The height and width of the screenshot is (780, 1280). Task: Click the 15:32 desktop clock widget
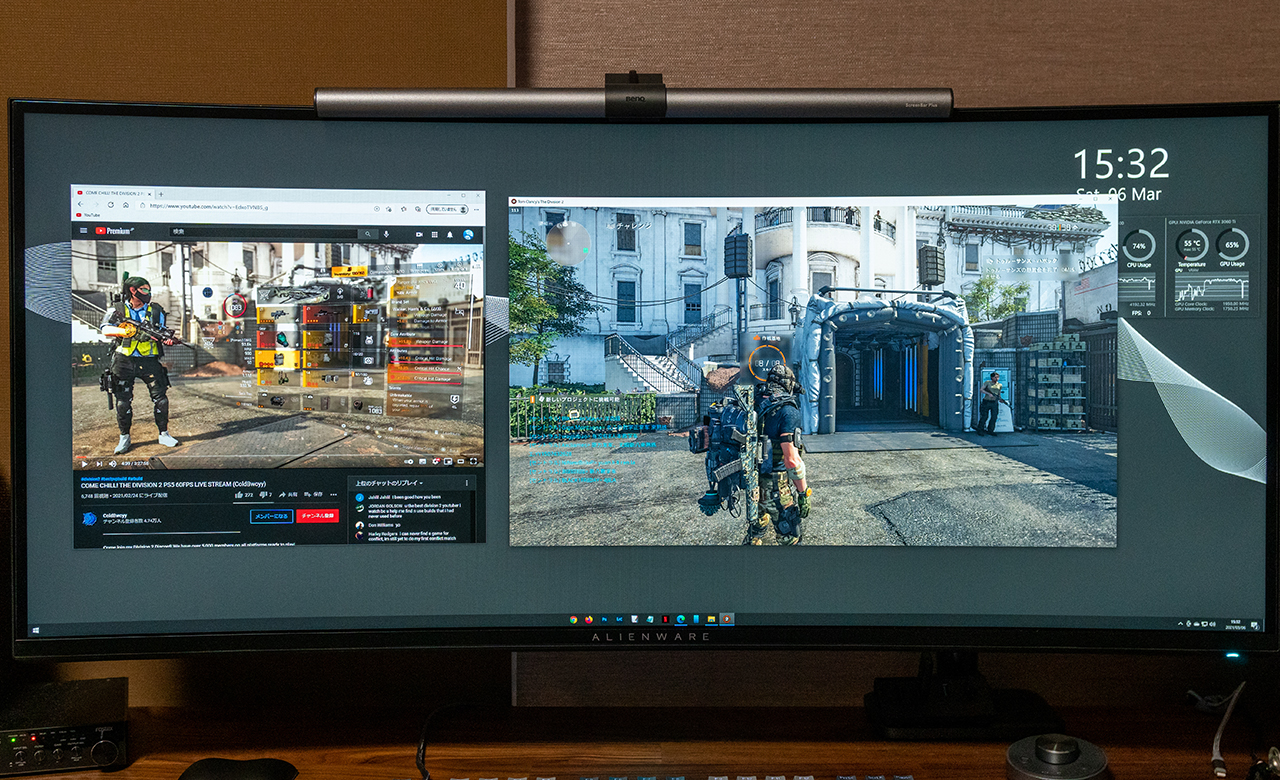[x=1120, y=164]
